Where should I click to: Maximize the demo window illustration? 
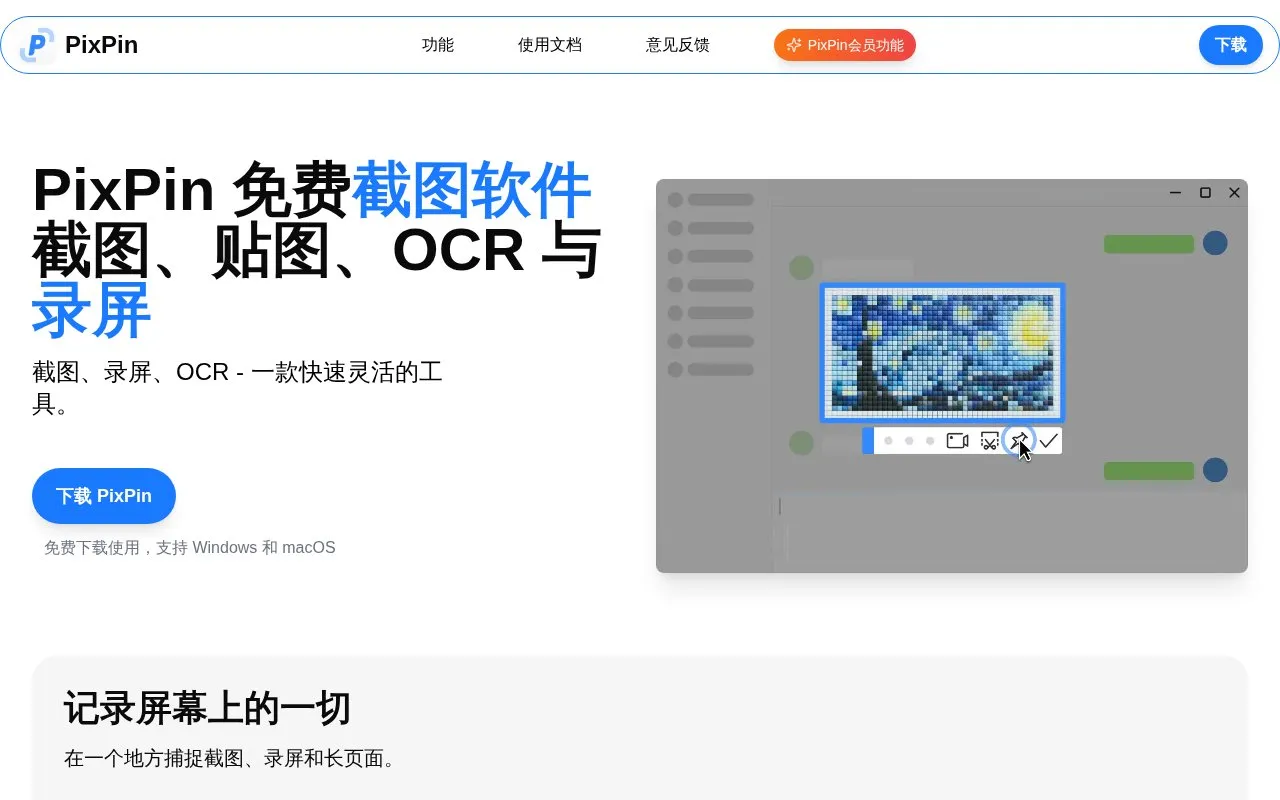[1205, 192]
